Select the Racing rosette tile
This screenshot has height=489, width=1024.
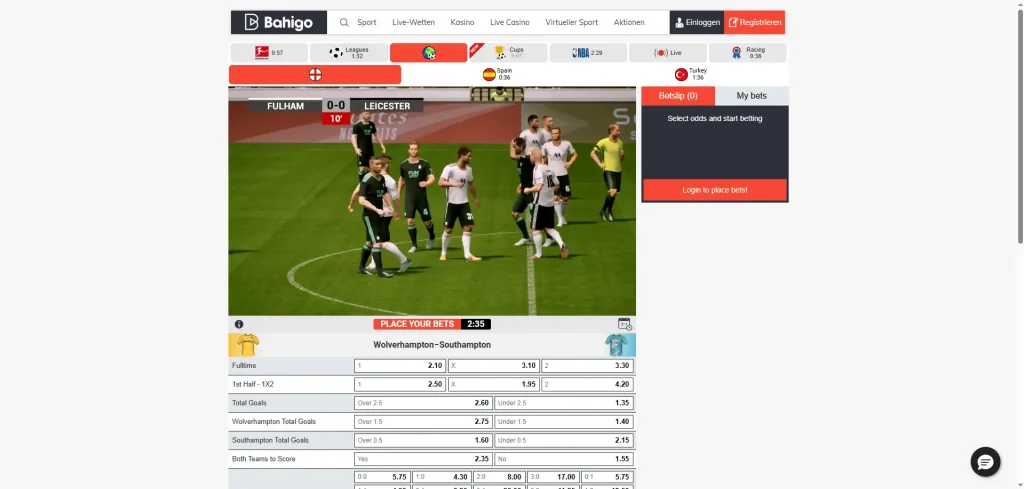point(748,53)
